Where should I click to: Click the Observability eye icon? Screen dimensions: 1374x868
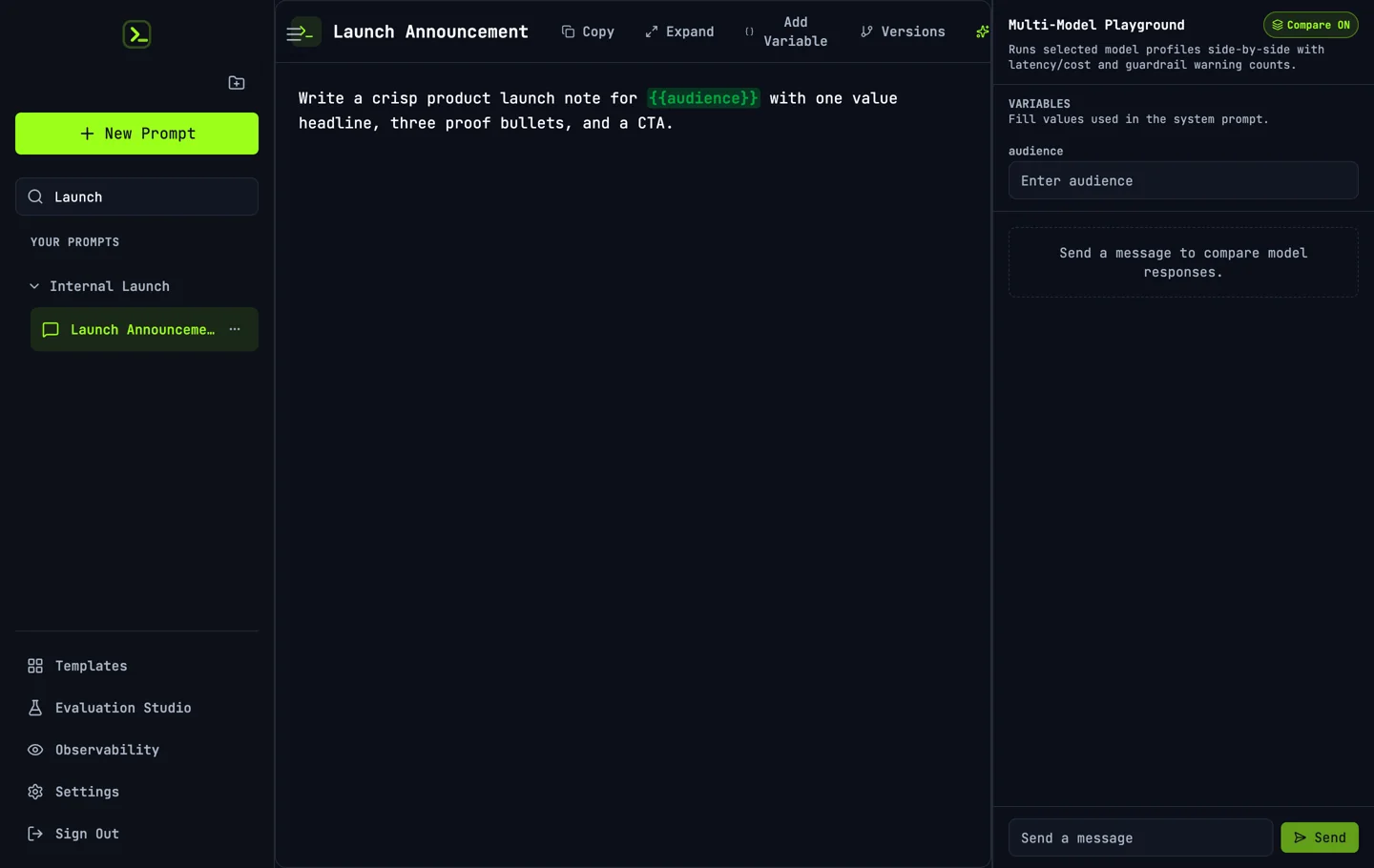[35, 750]
